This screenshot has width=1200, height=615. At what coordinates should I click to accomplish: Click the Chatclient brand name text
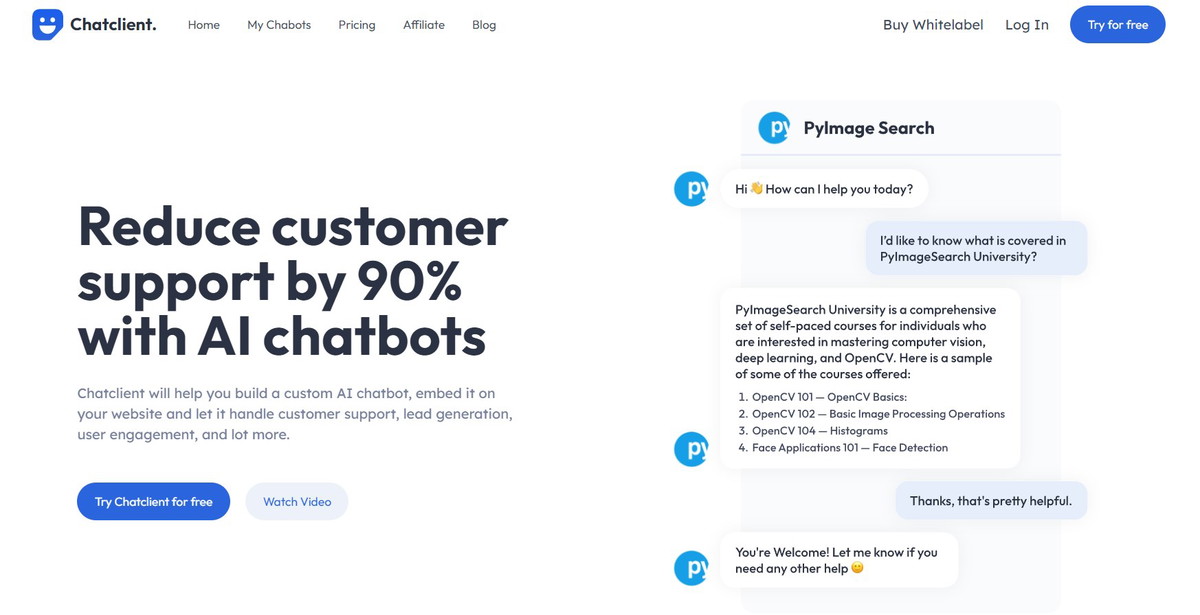click(113, 25)
